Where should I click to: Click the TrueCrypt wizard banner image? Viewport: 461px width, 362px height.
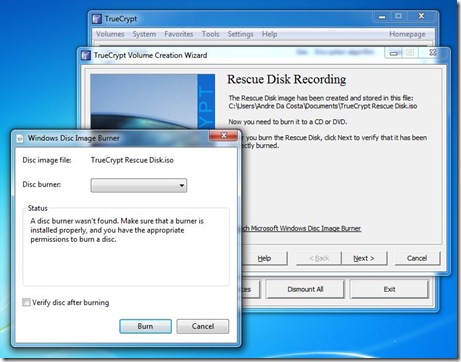pyautogui.click(x=152, y=102)
